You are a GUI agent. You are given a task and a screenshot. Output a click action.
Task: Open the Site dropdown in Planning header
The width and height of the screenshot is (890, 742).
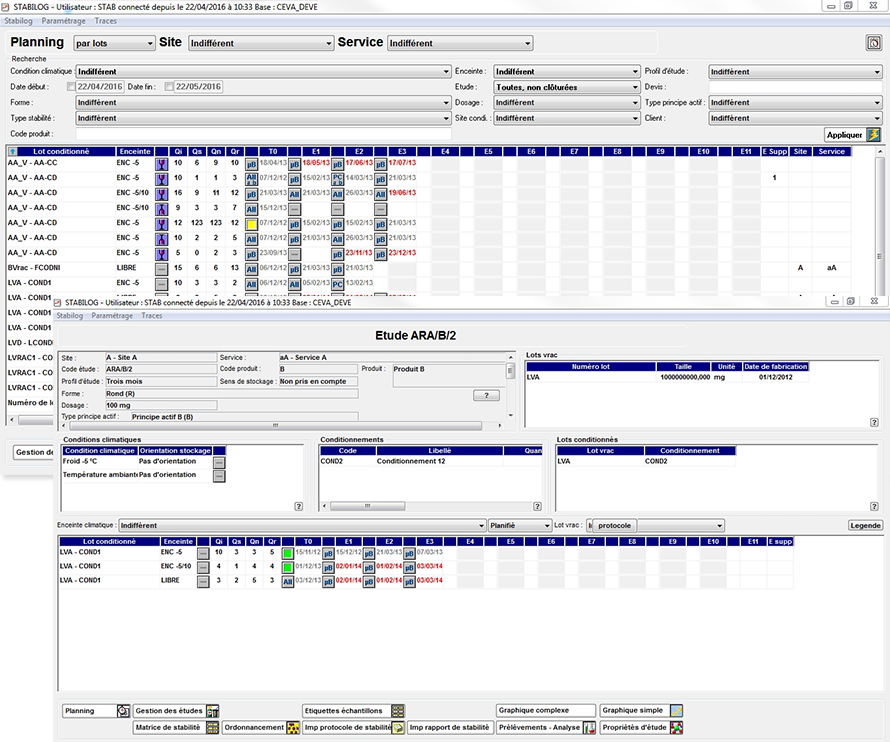pos(261,43)
